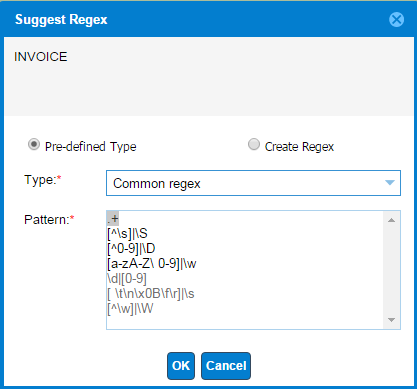Open the Type dropdown showing Common regex
Screen dimensions: 417x389
(253, 183)
